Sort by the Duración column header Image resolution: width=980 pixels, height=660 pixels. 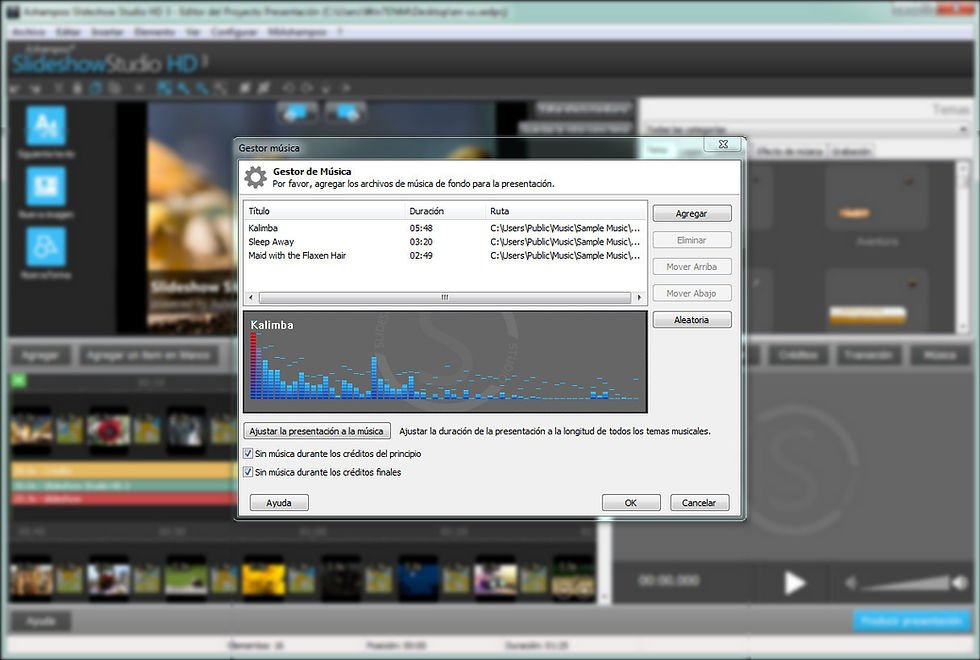[x=444, y=211]
